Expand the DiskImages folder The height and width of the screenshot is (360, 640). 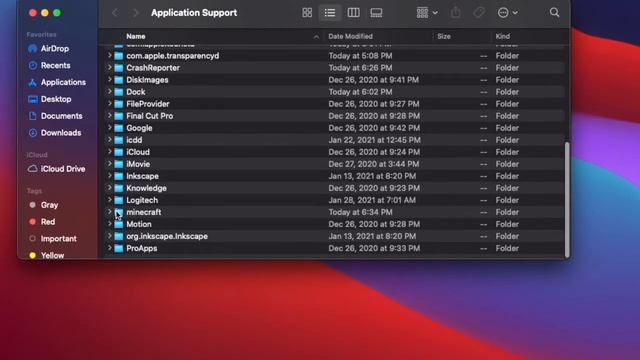[109, 80]
